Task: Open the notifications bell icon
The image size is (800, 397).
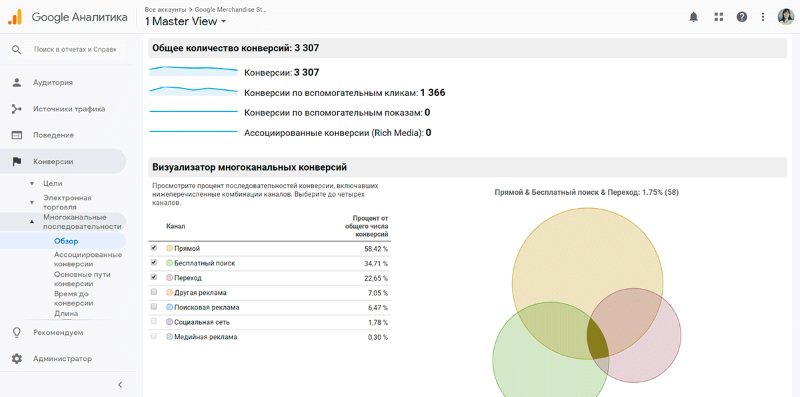Action: 693,17
